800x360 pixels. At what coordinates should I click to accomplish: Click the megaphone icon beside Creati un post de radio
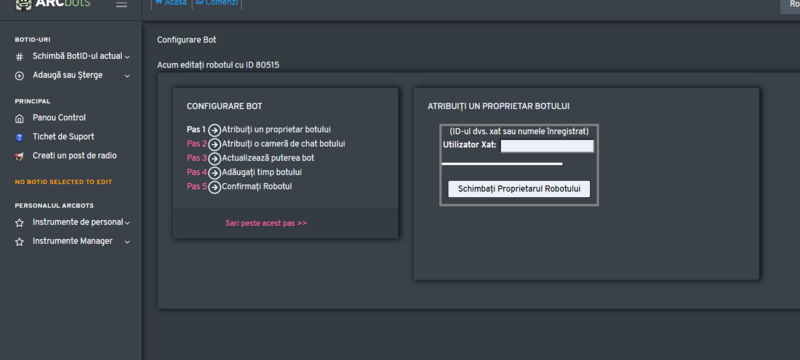pos(19,156)
